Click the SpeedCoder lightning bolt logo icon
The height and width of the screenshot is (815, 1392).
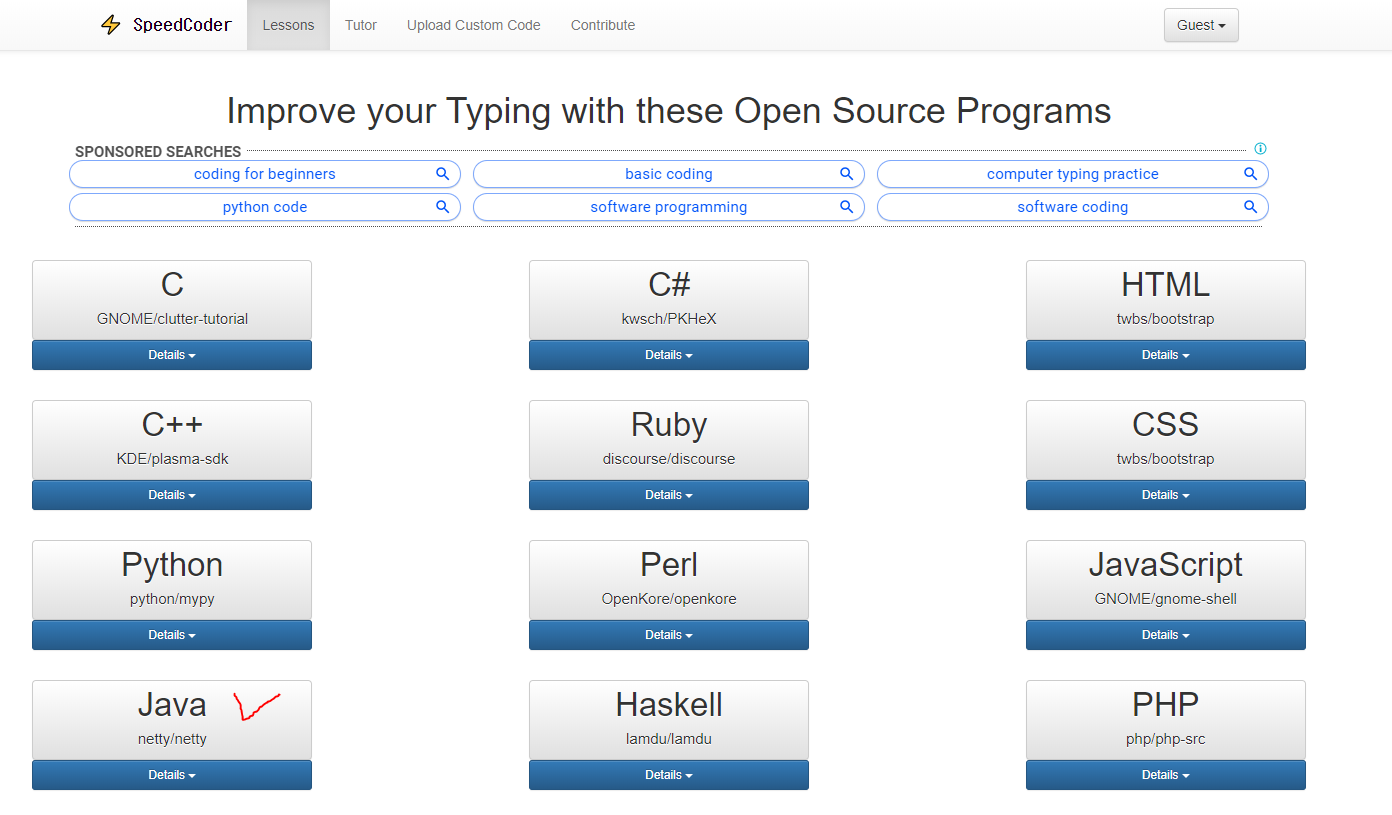tap(111, 25)
